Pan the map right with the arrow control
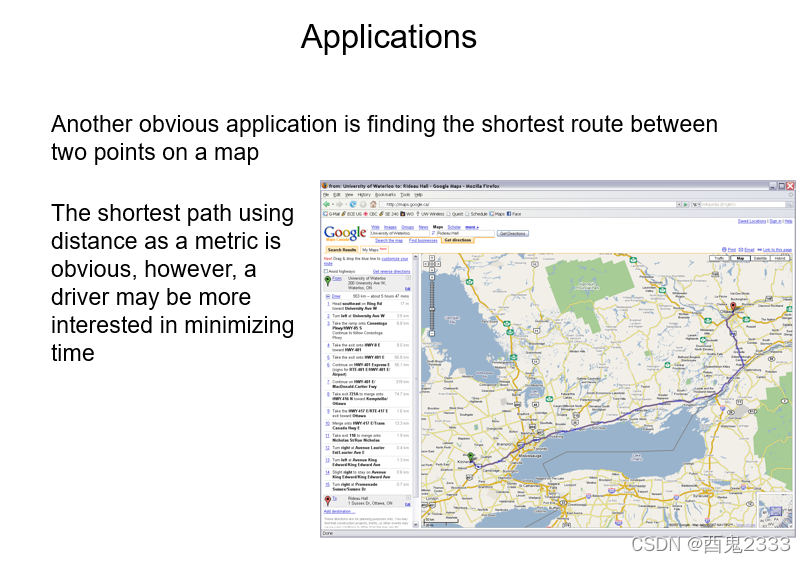 click(438, 264)
